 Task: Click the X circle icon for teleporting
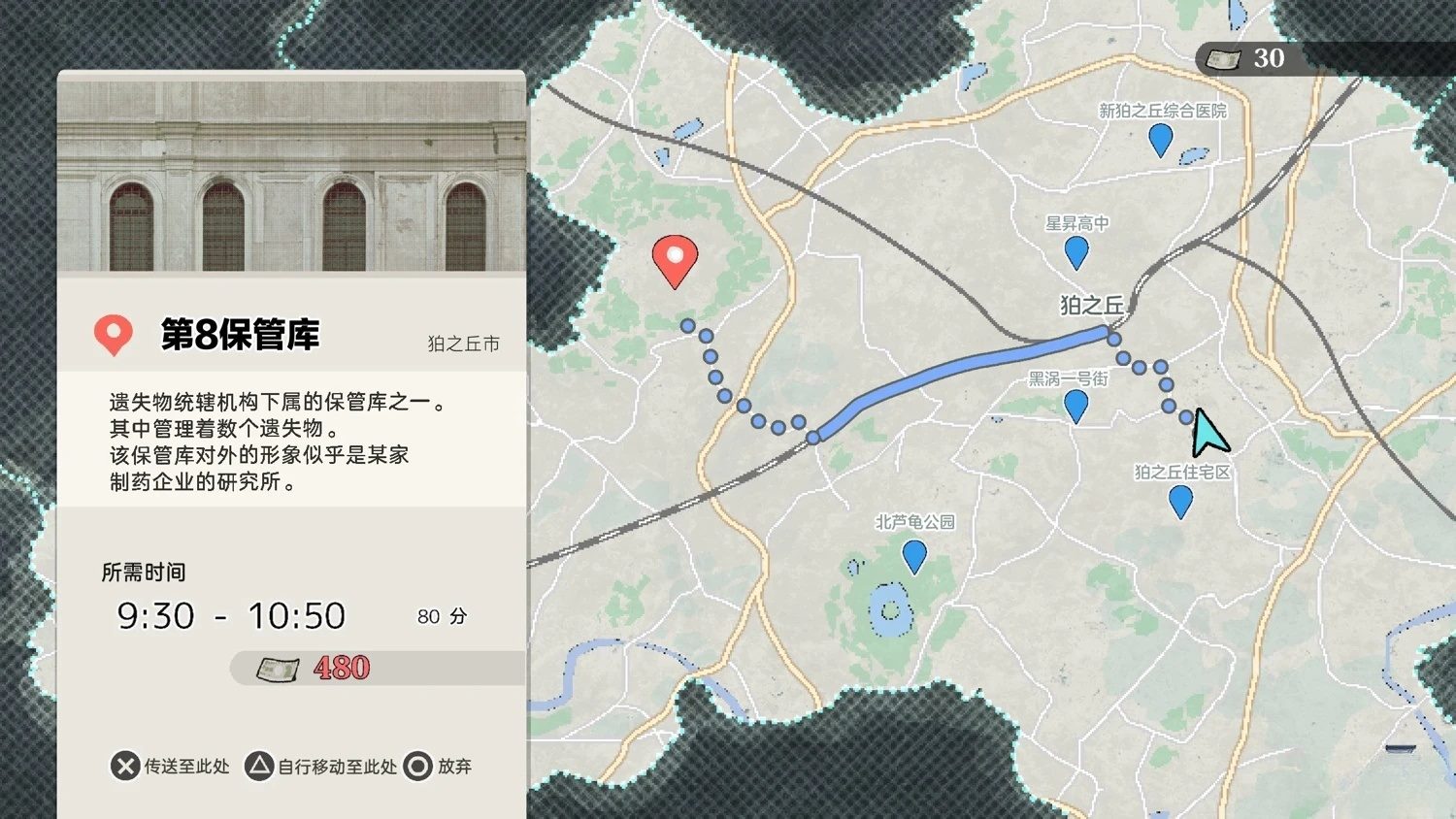(124, 766)
